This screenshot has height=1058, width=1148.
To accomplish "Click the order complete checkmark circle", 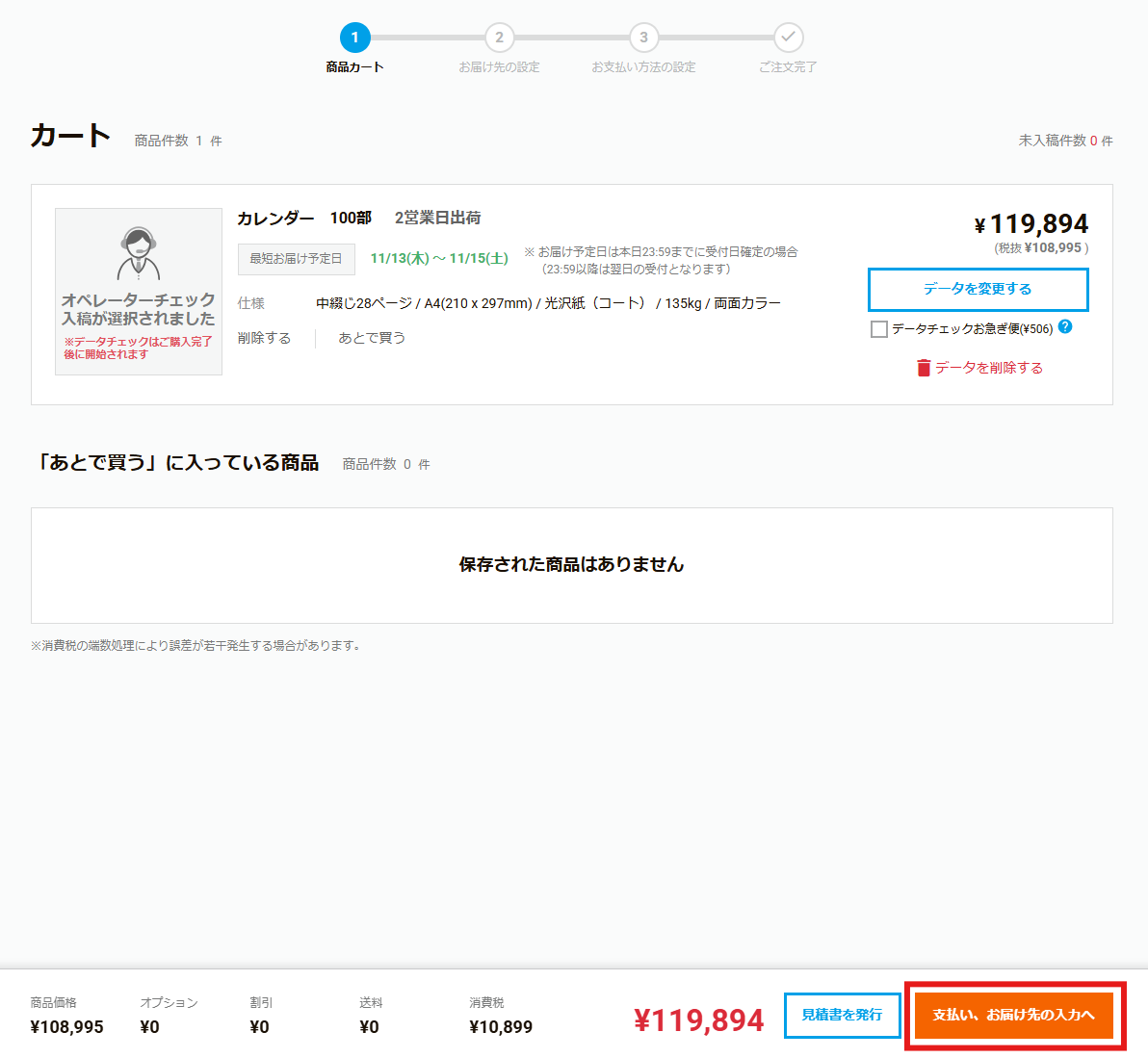I will 788,38.
